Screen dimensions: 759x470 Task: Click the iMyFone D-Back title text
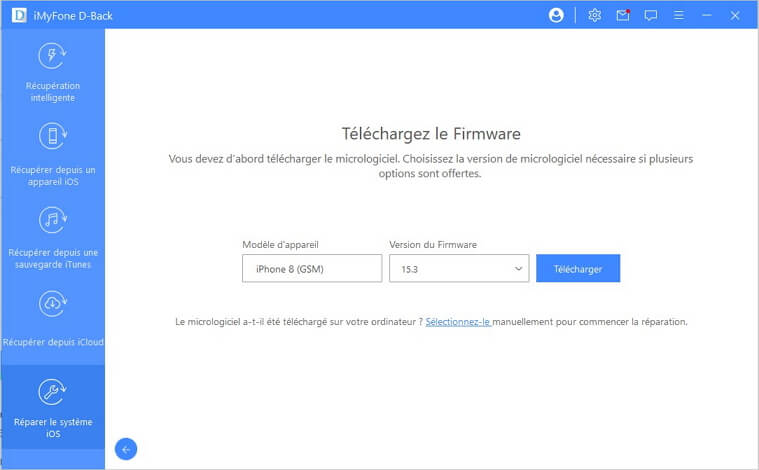point(73,16)
